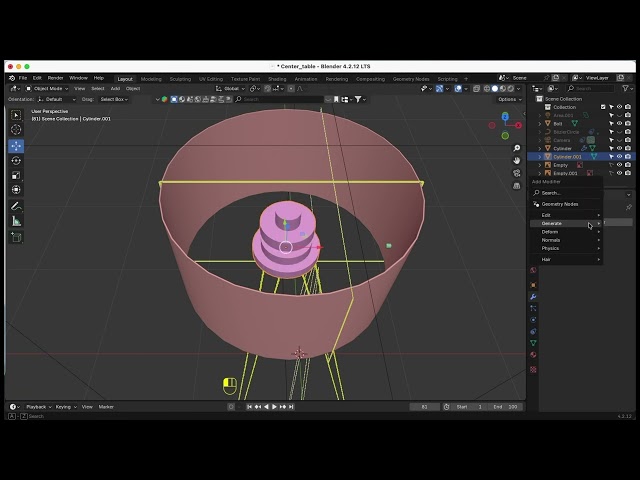Switch to the Modeling workspace tab
Image resolution: width=640 pixels, height=480 pixels.
tap(151, 79)
